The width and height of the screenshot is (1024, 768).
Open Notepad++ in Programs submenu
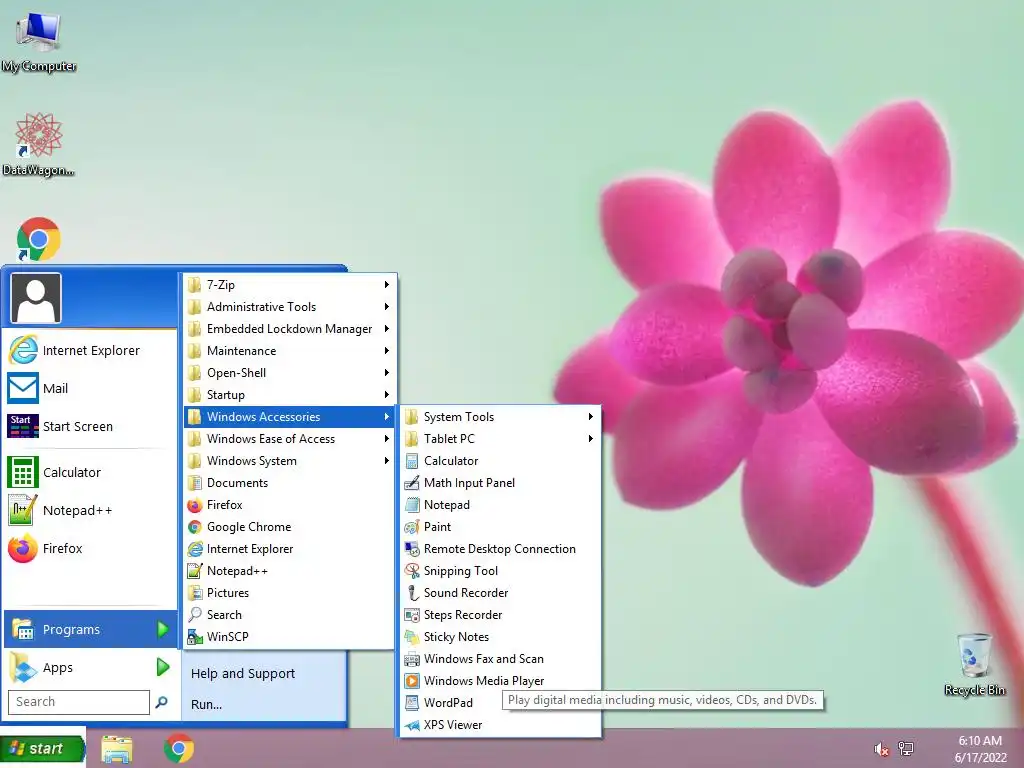[289, 571]
